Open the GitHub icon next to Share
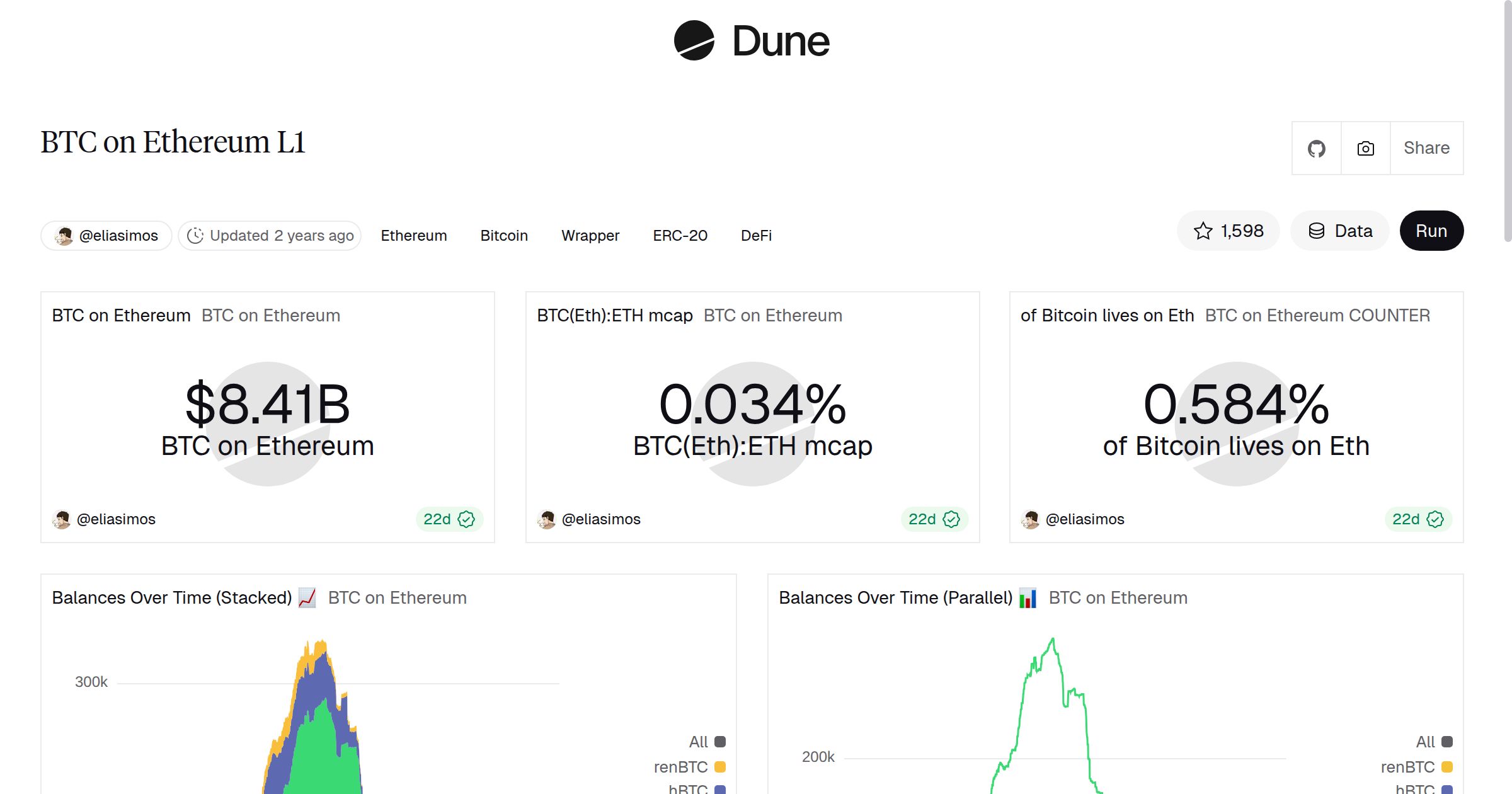1512x794 pixels. coord(1316,147)
